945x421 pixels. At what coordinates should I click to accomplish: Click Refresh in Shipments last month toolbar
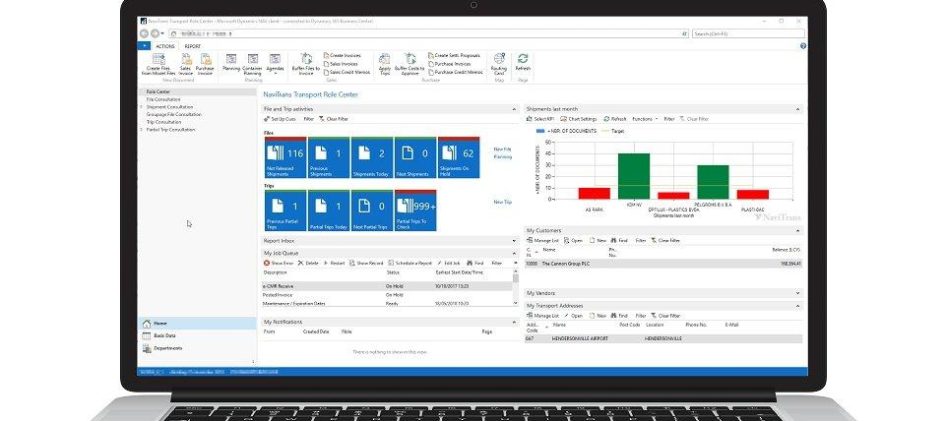tap(615, 119)
